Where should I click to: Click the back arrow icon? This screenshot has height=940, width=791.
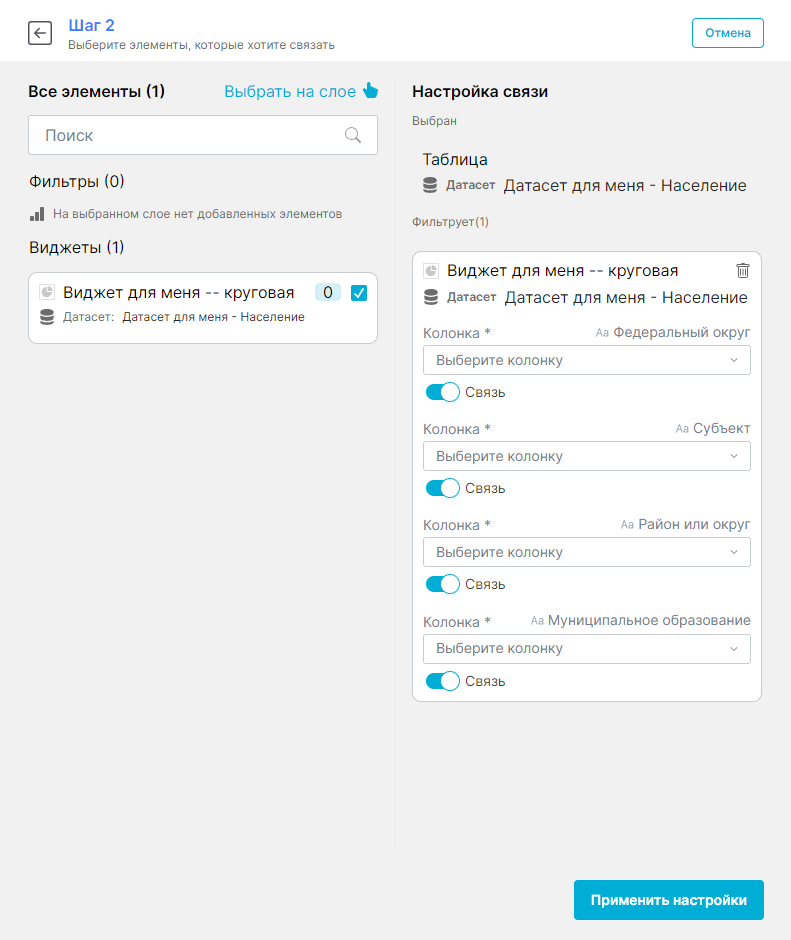tap(40, 33)
